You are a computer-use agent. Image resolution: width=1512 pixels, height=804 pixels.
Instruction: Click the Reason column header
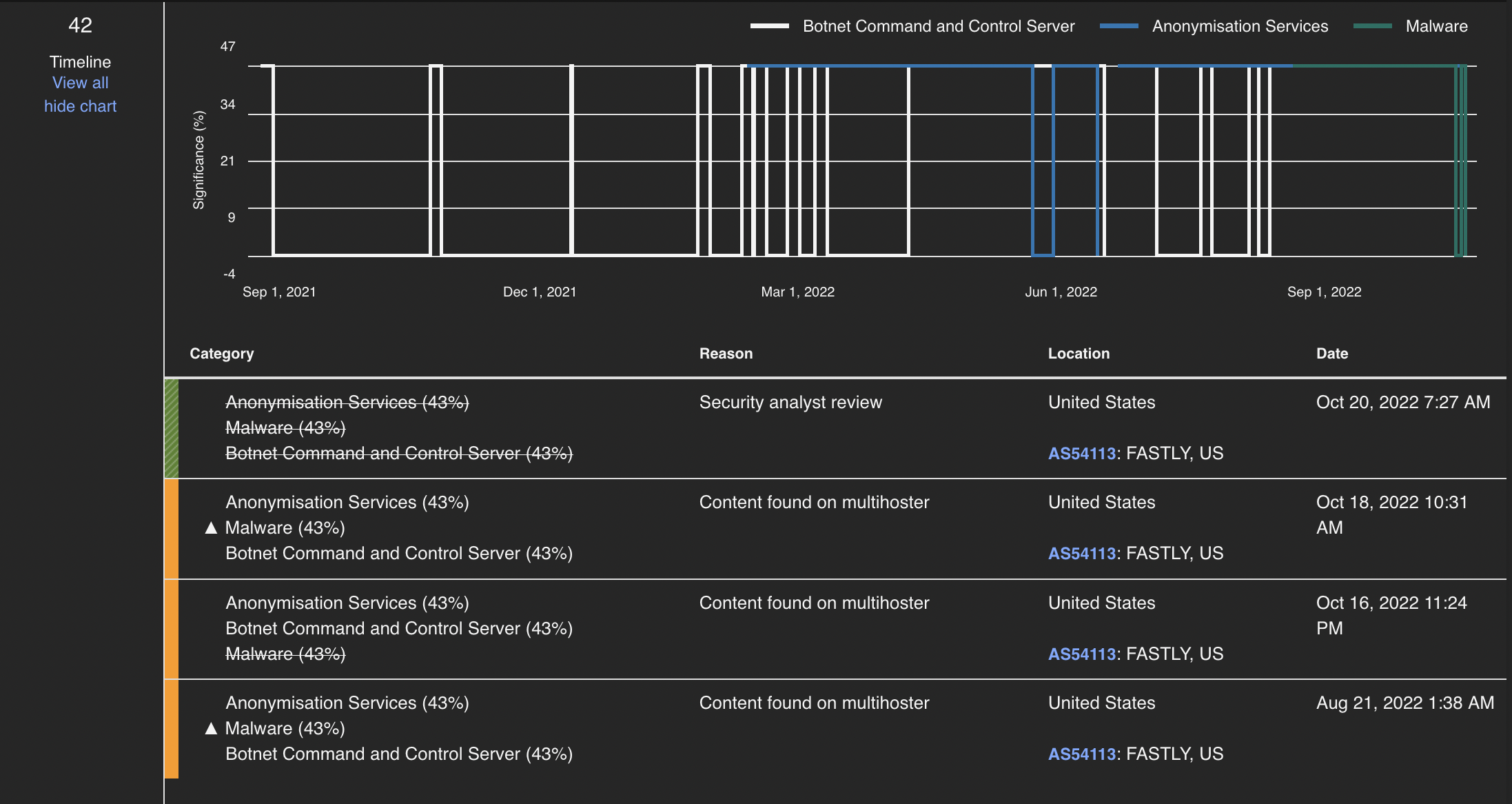click(x=726, y=354)
